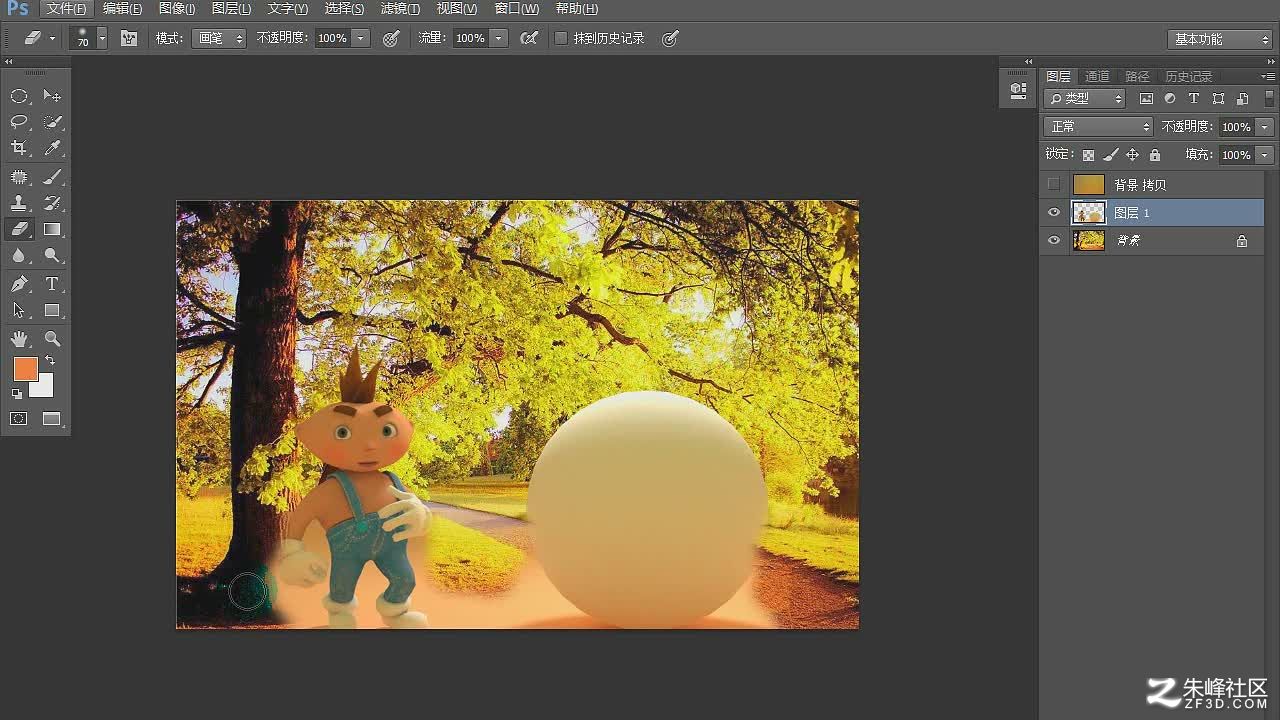Image resolution: width=1280 pixels, height=720 pixels.
Task: Select the Blur tool
Action: pyautogui.click(x=19, y=256)
